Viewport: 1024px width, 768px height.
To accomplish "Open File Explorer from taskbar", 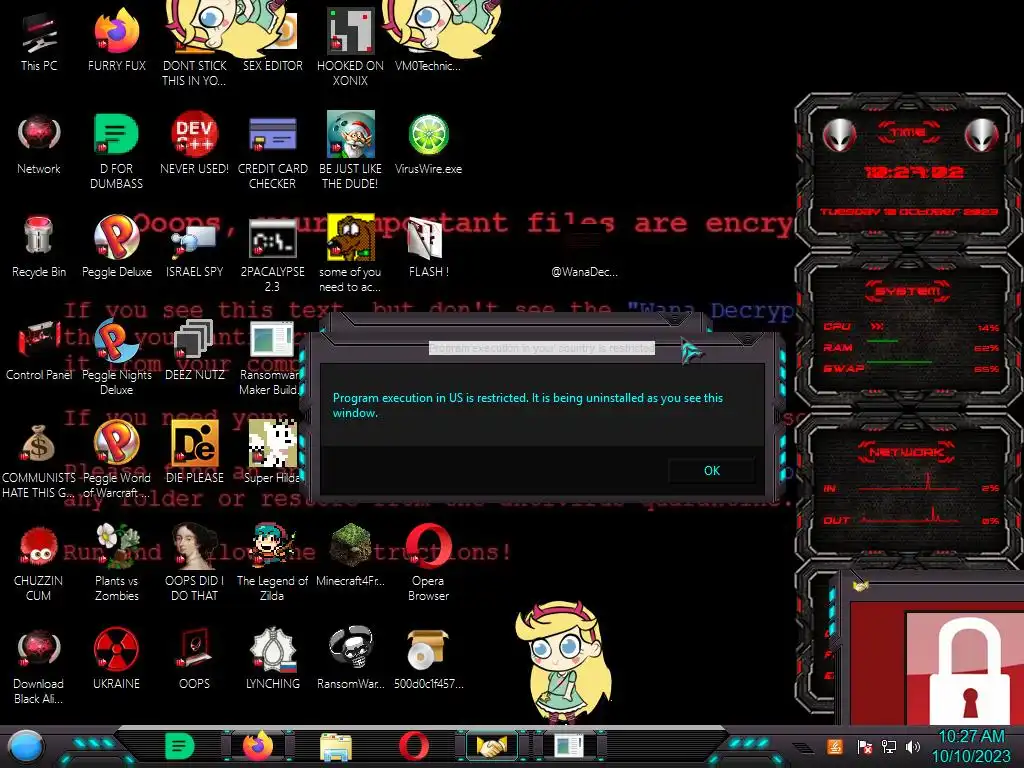I will (336, 746).
